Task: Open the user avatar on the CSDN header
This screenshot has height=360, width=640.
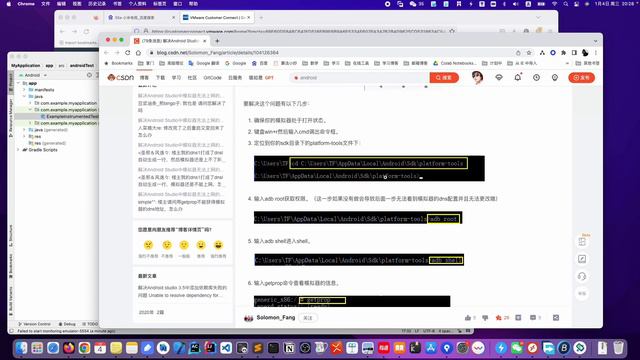Action: point(477,77)
